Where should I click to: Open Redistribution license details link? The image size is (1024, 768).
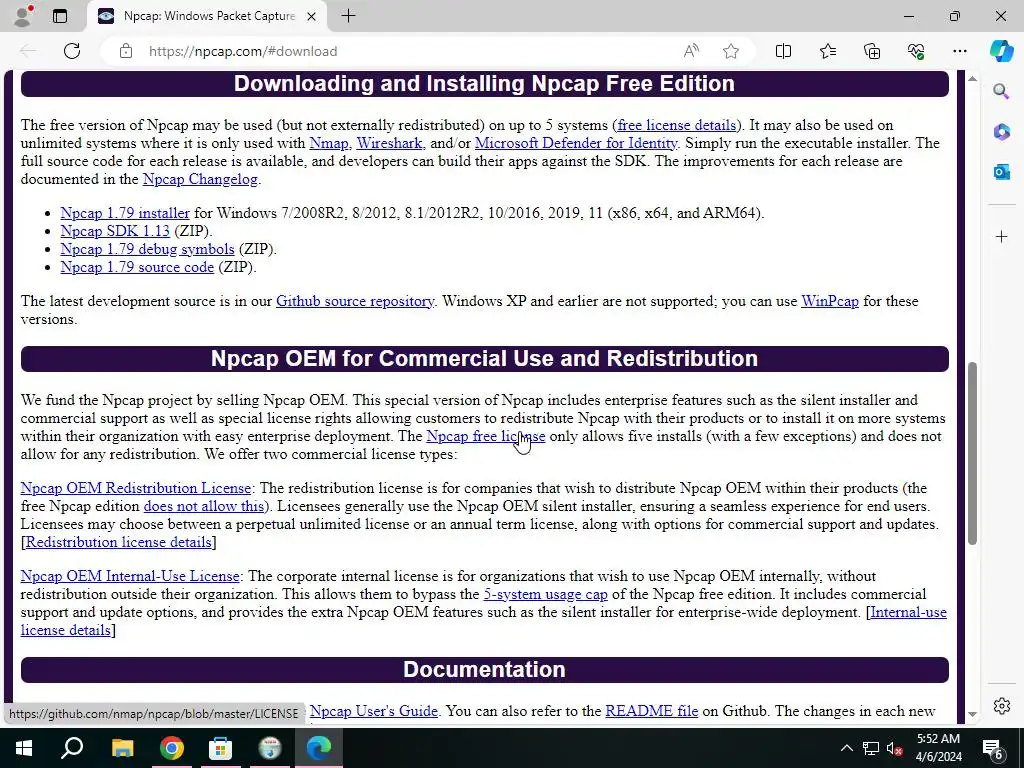118,542
